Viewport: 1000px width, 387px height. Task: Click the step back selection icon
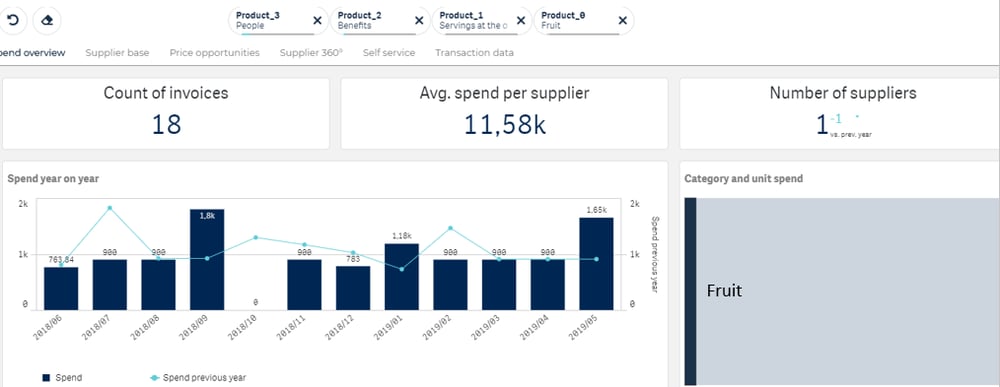13,20
